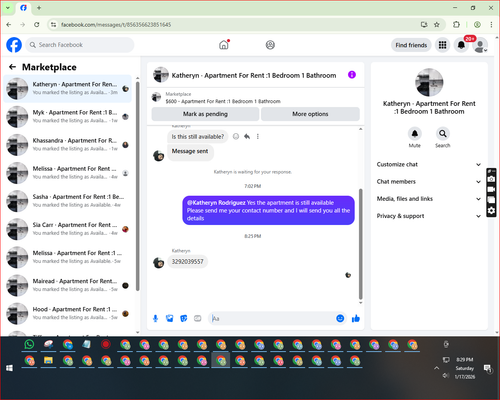Send a voice clip with microphone icon
The width and height of the screenshot is (500, 400).
coord(155,319)
